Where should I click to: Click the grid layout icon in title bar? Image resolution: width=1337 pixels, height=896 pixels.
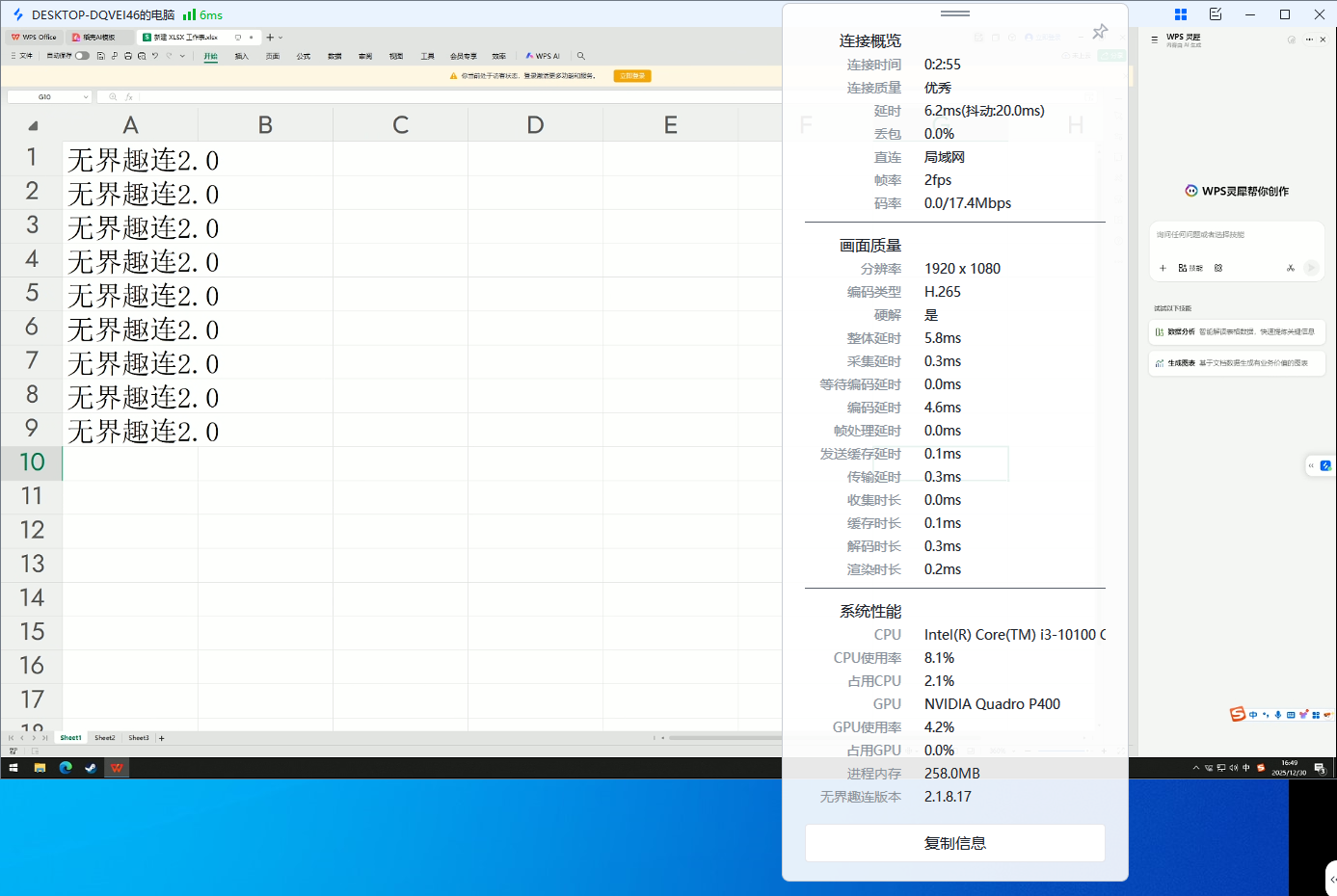(x=1180, y=14)
